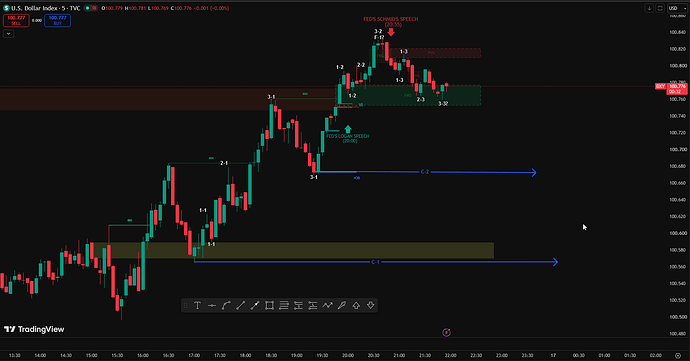Image resolution: width=690 pixels, height=361 pixels.
Task: Open chart settings gear at bottom right
Action: tap(678, 355)
